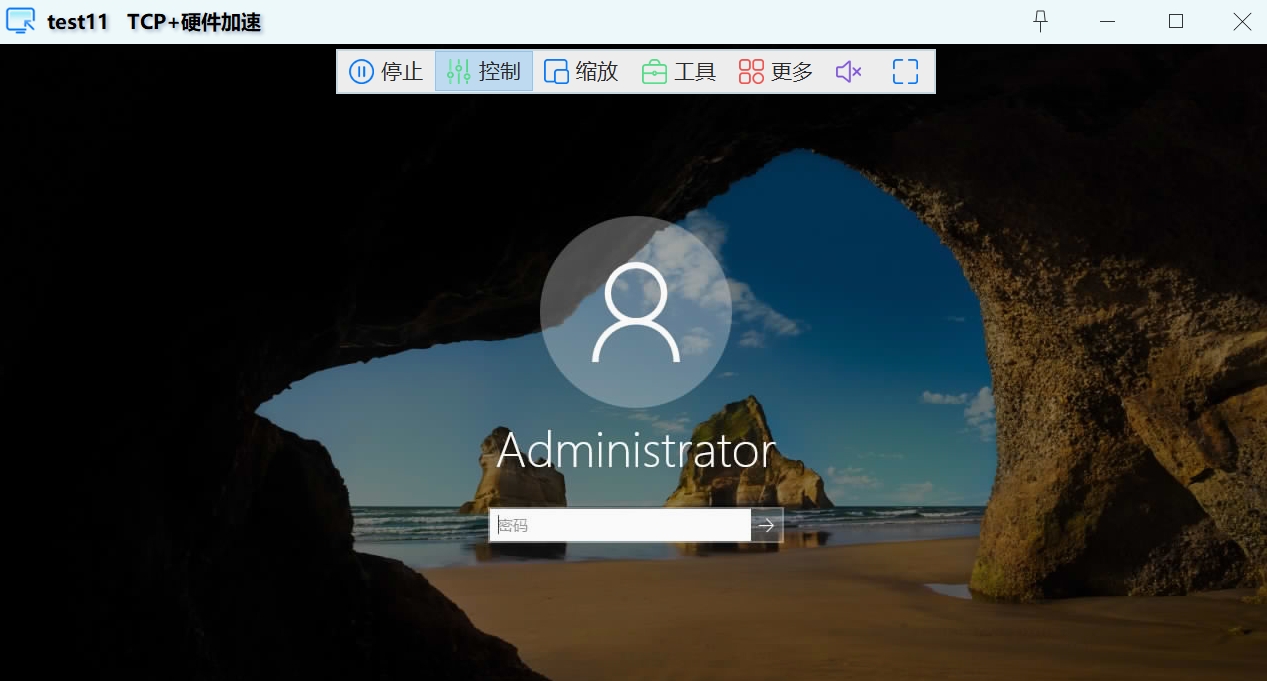Expand the 缩放 scaling options label
The image size is (1267, 681).
(597, 72)
